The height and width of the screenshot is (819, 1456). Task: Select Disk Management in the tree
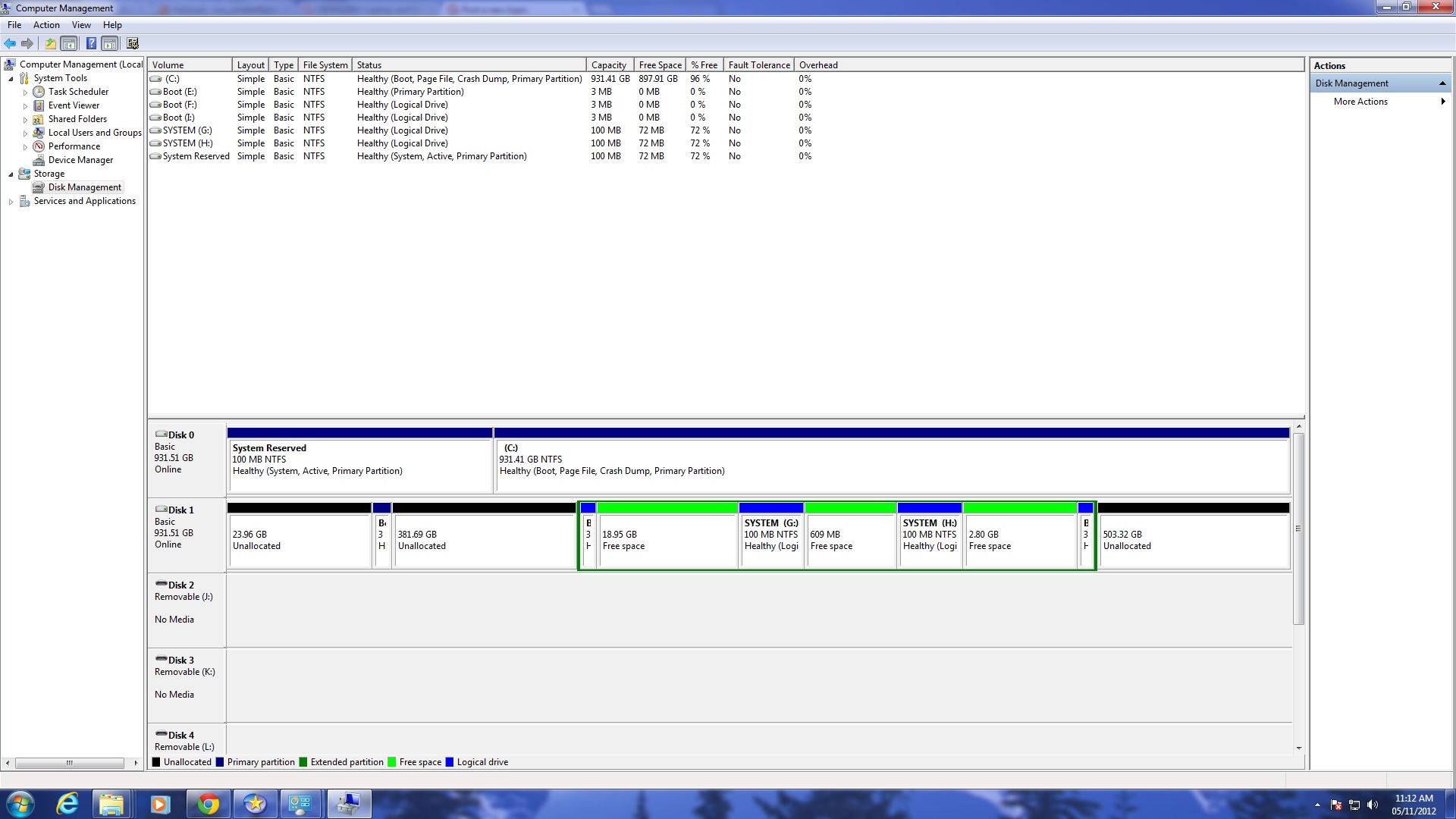pyautogui.click(x=84, y=187)
